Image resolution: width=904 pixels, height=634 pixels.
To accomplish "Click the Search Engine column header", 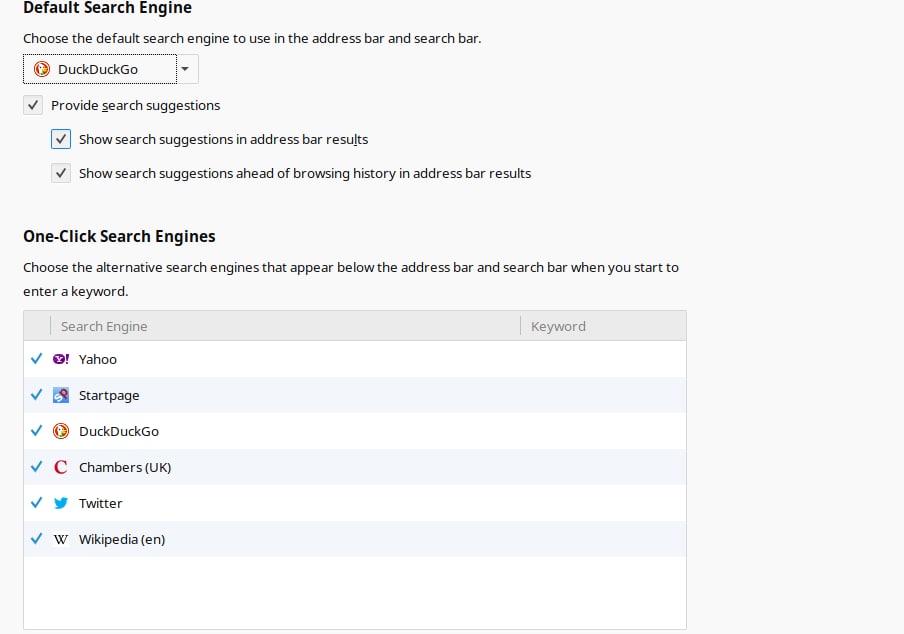I will [285, 326].
